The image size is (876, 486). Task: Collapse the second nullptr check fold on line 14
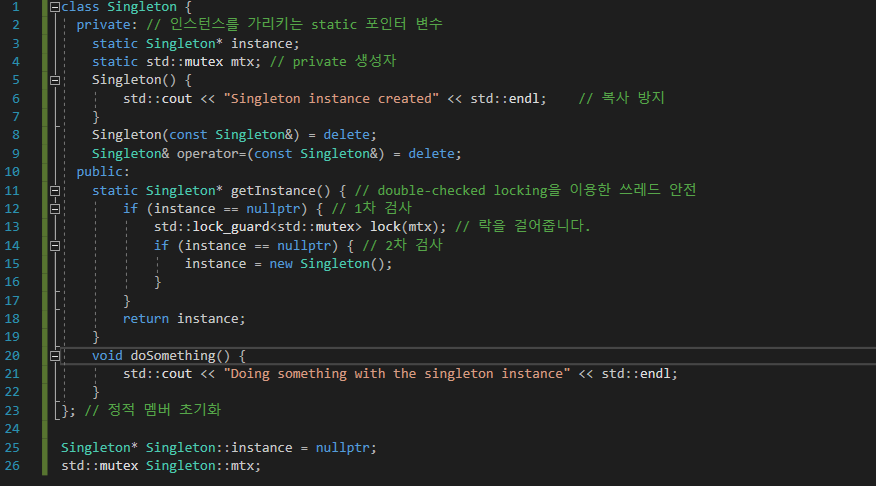tap(55, 246)
